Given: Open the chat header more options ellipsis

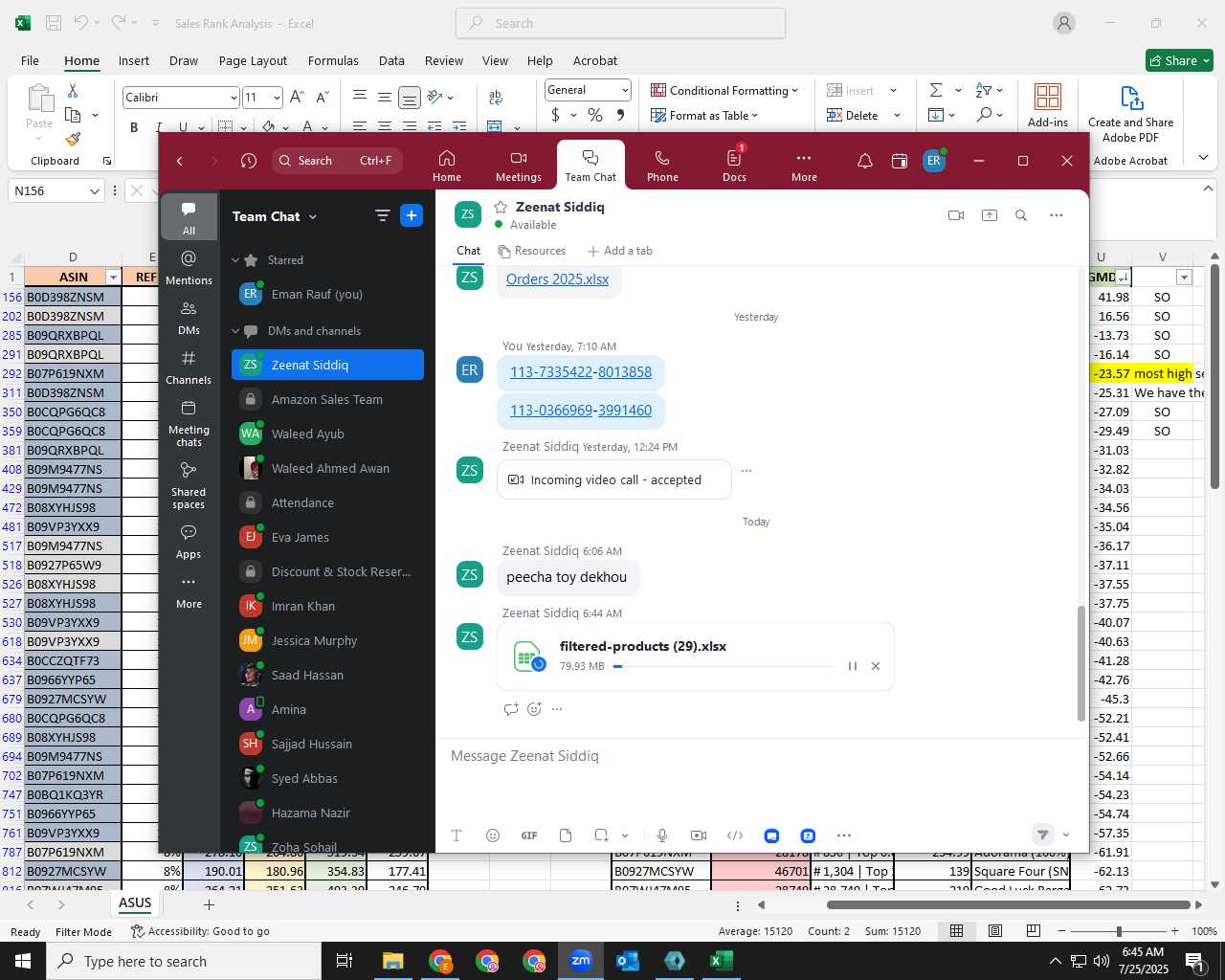Looking at the screenshot, I should (1056, 215).
